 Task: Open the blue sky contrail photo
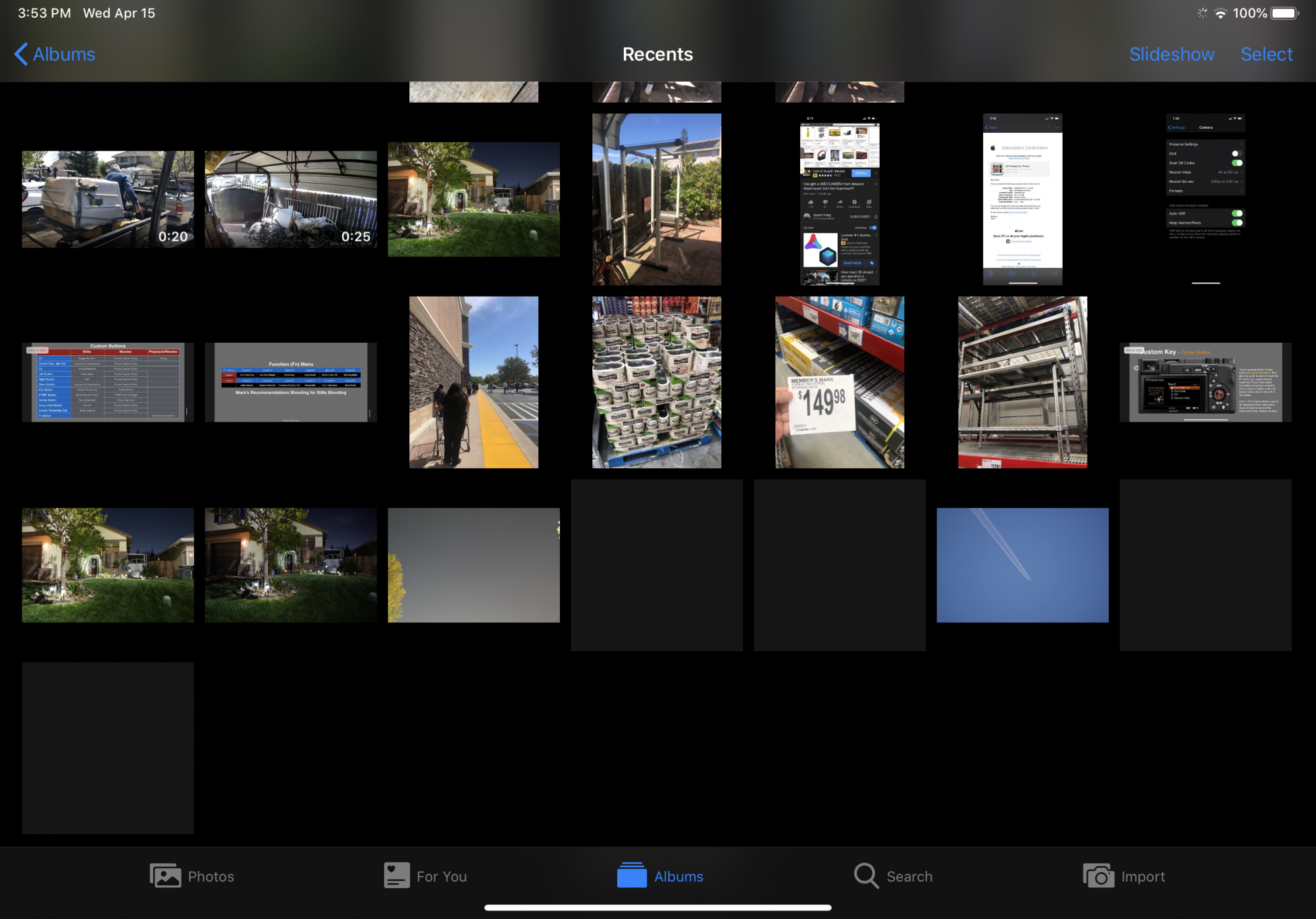coord(1023,565)
